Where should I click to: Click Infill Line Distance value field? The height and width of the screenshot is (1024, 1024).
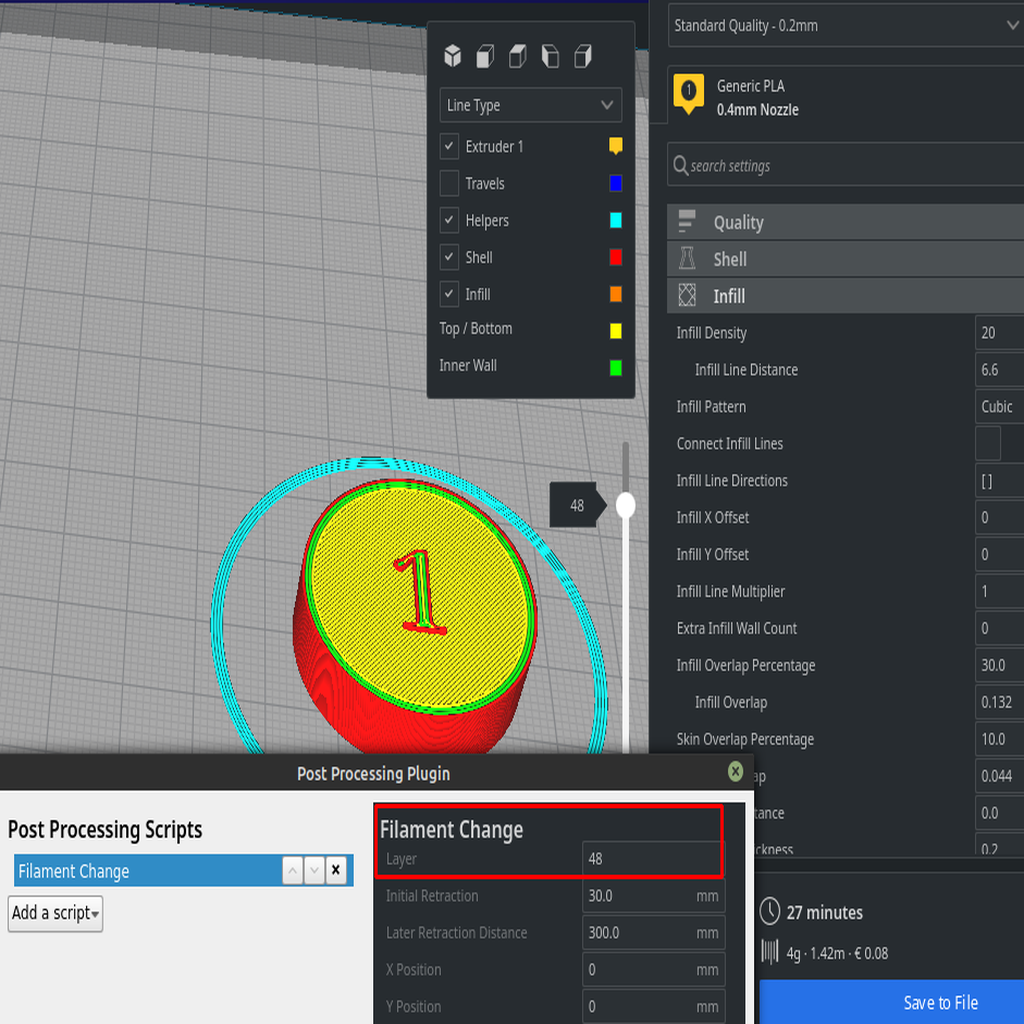pyautogui.click(x=999, y=370)
